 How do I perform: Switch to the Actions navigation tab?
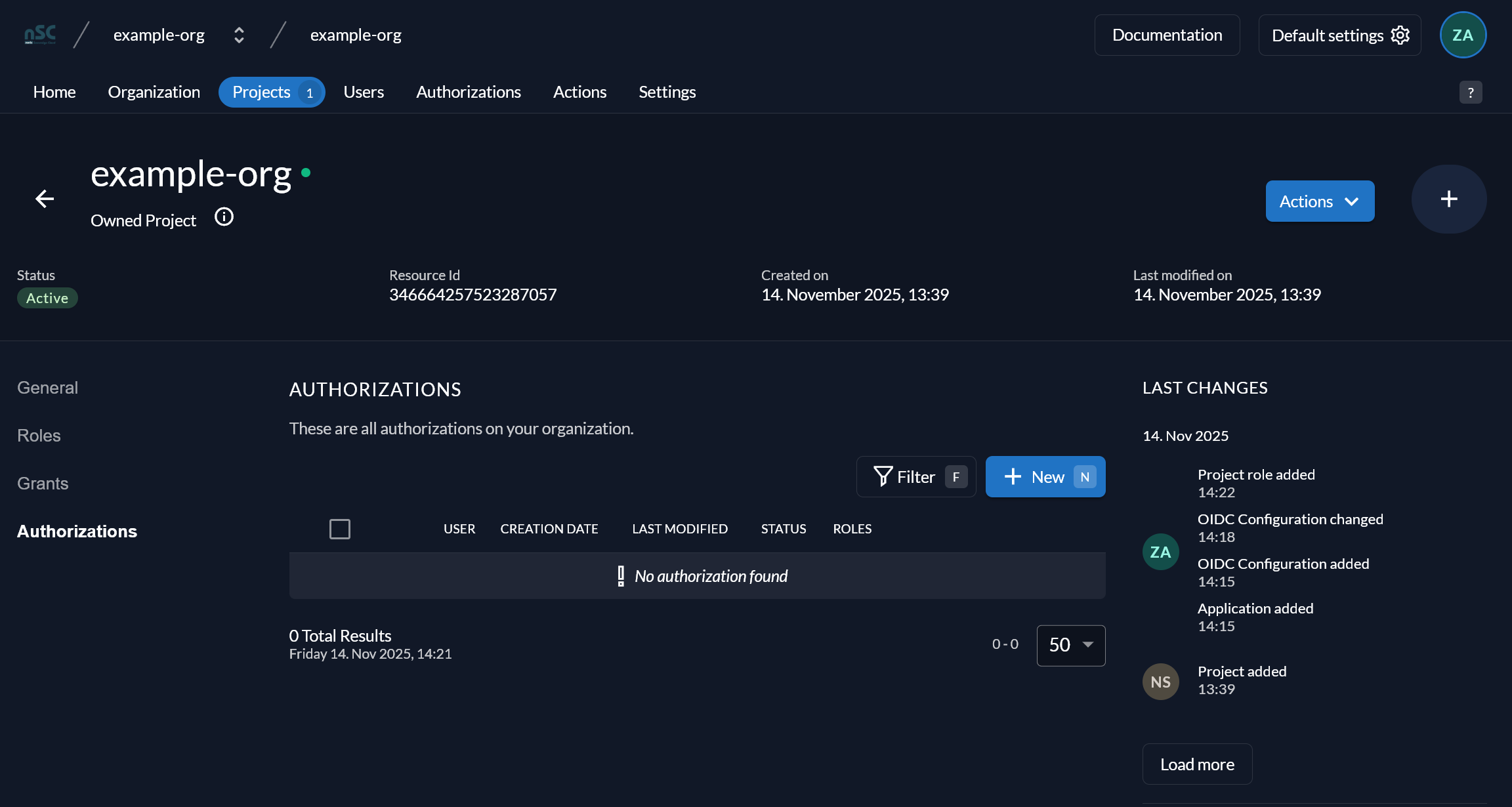[580, 92]
